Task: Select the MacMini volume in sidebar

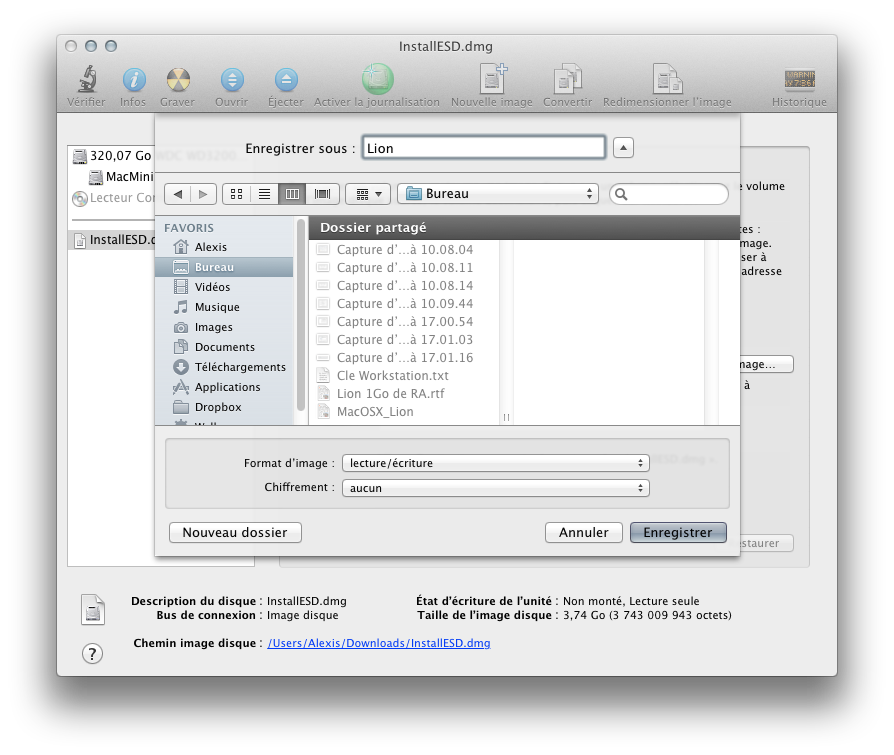Action: [x=121, y=177]
